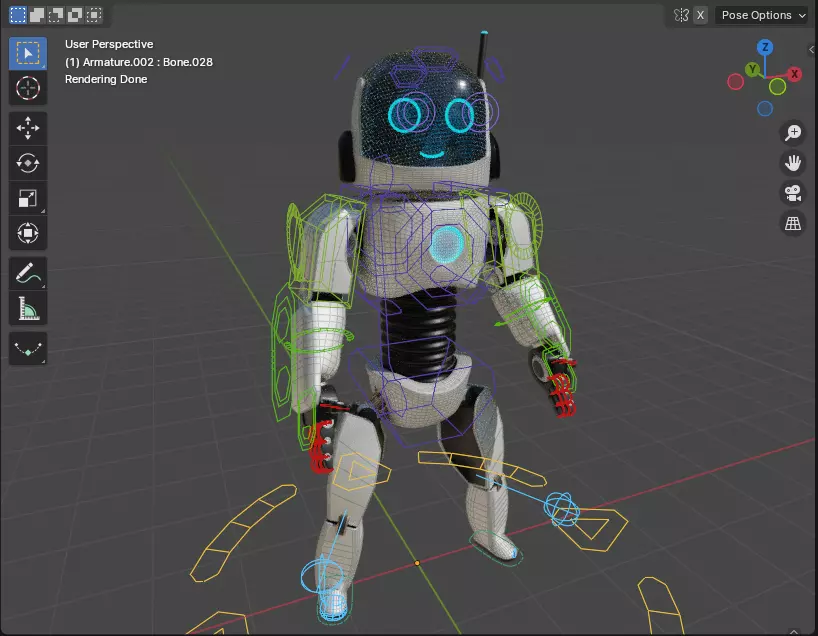Screen dimensions: 818x636
Task: Open the Pose Options dropdown
Action: point(763,15)
